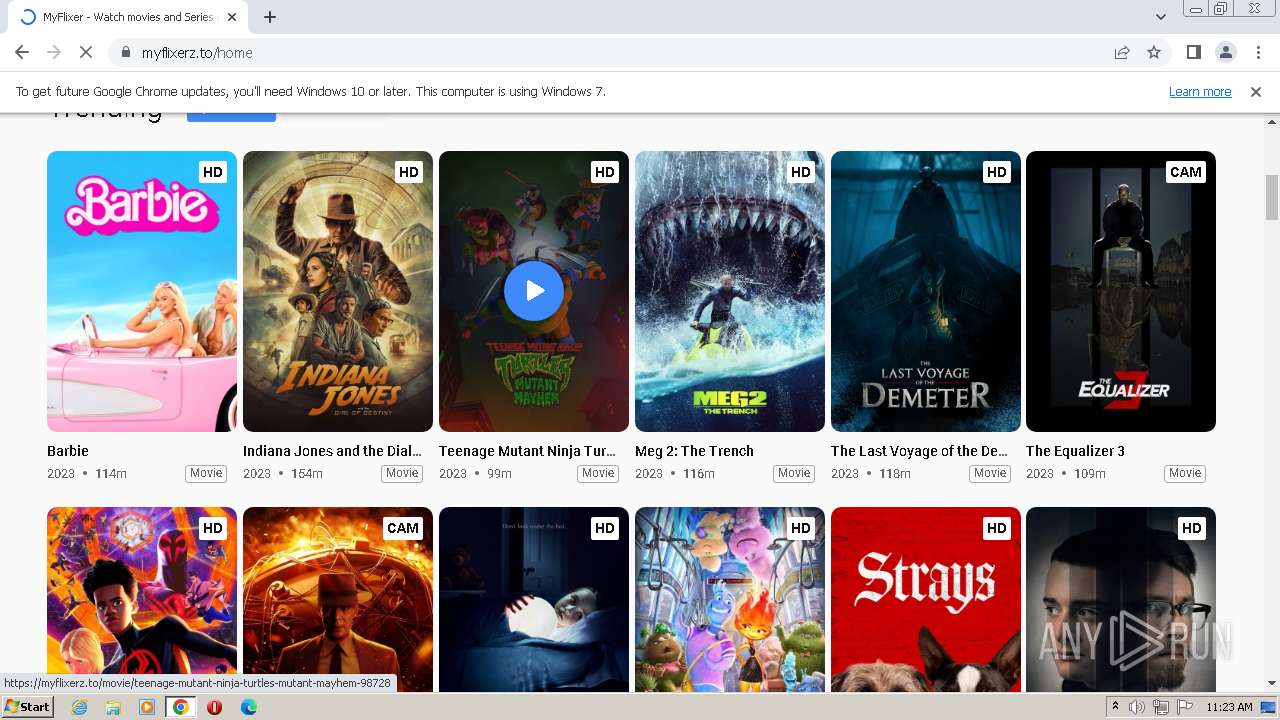Click the scrollbar down arrow
This screenshot has width=1280, height=720.
(1272, 684)
